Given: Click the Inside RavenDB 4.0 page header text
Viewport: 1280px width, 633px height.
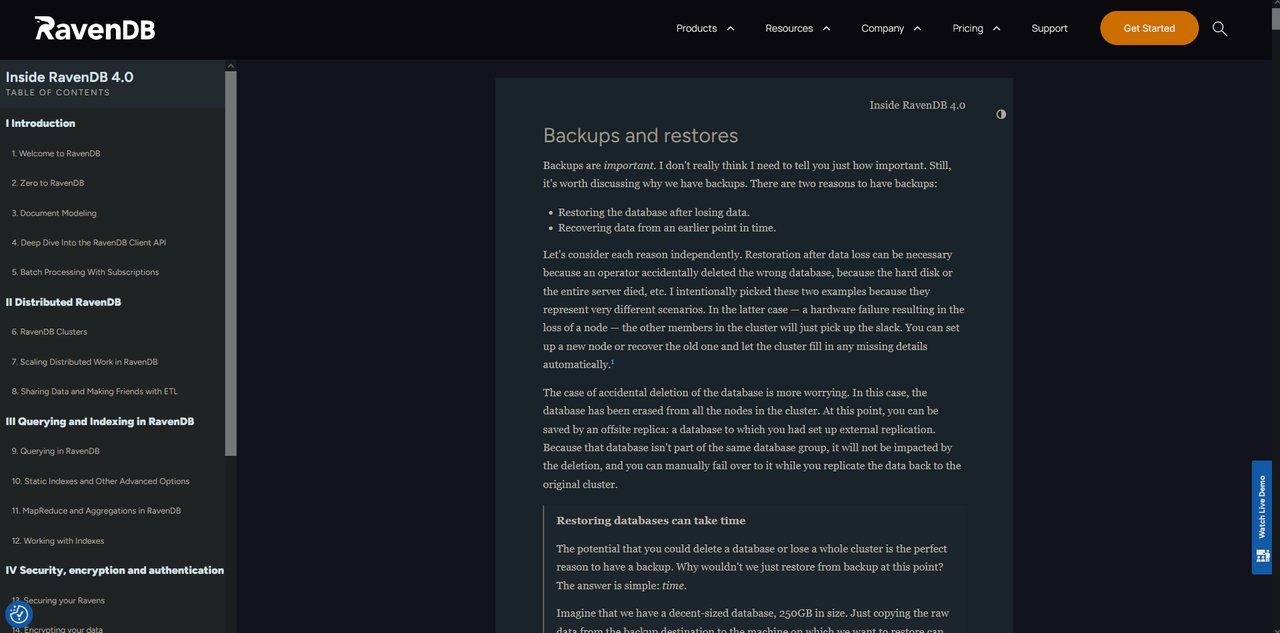Looking at the screenshot, I should point(917,105).
